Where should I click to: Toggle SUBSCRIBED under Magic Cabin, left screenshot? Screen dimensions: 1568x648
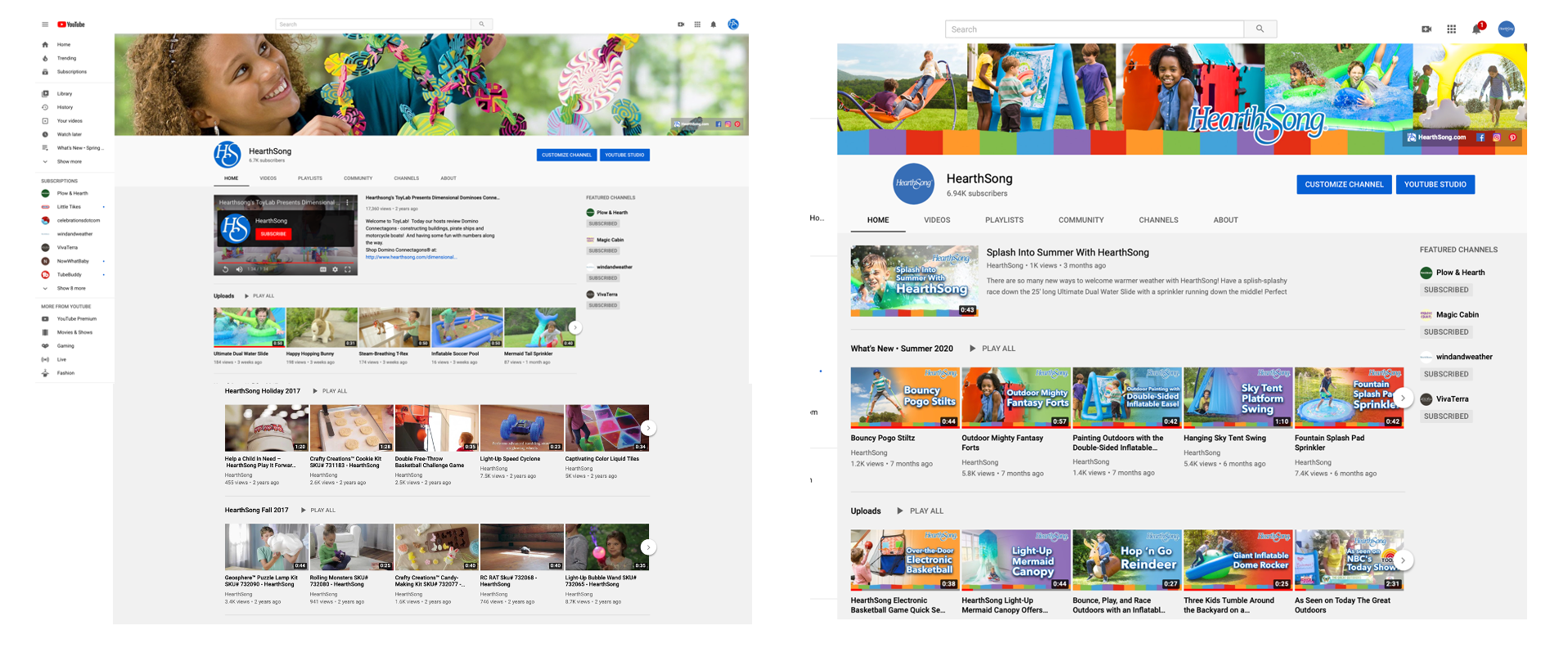pyautogui.click(x=603, y=250)
